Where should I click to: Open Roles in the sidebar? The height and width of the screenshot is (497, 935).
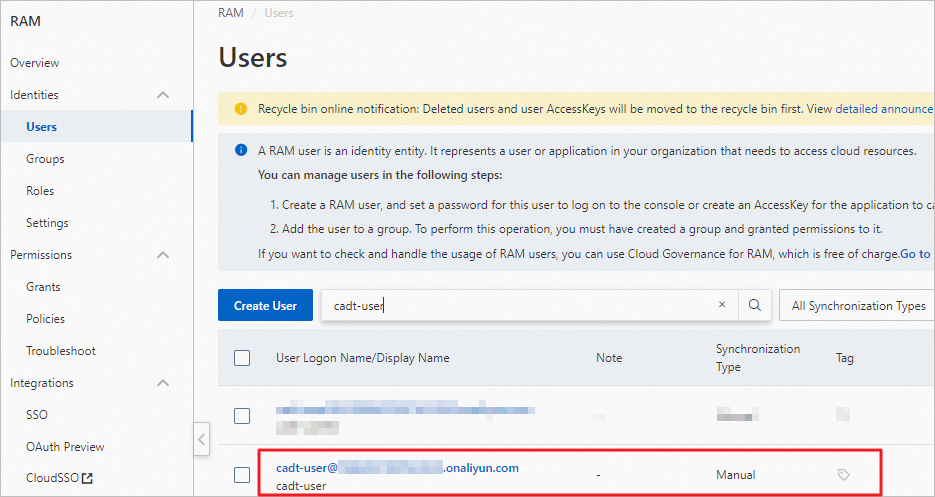coord(40,191)
